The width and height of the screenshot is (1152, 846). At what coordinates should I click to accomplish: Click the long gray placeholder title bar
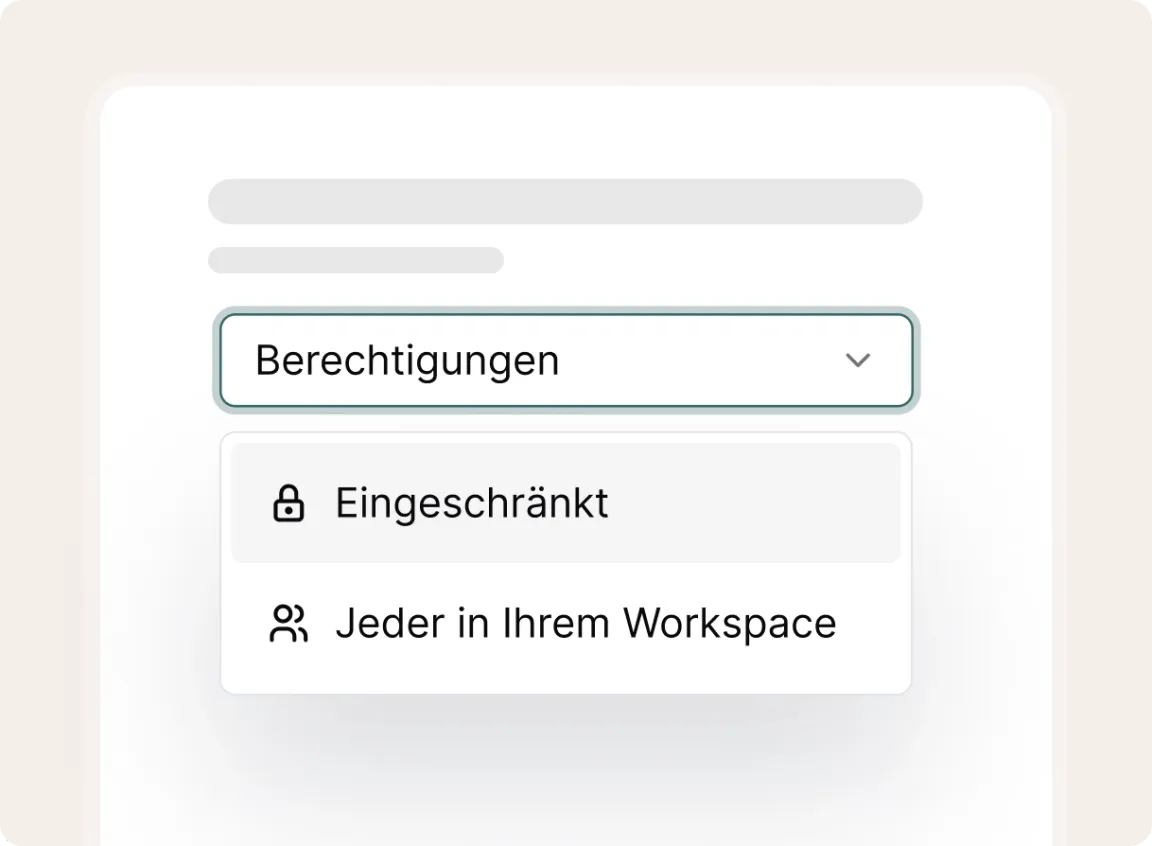coord(565,202)
